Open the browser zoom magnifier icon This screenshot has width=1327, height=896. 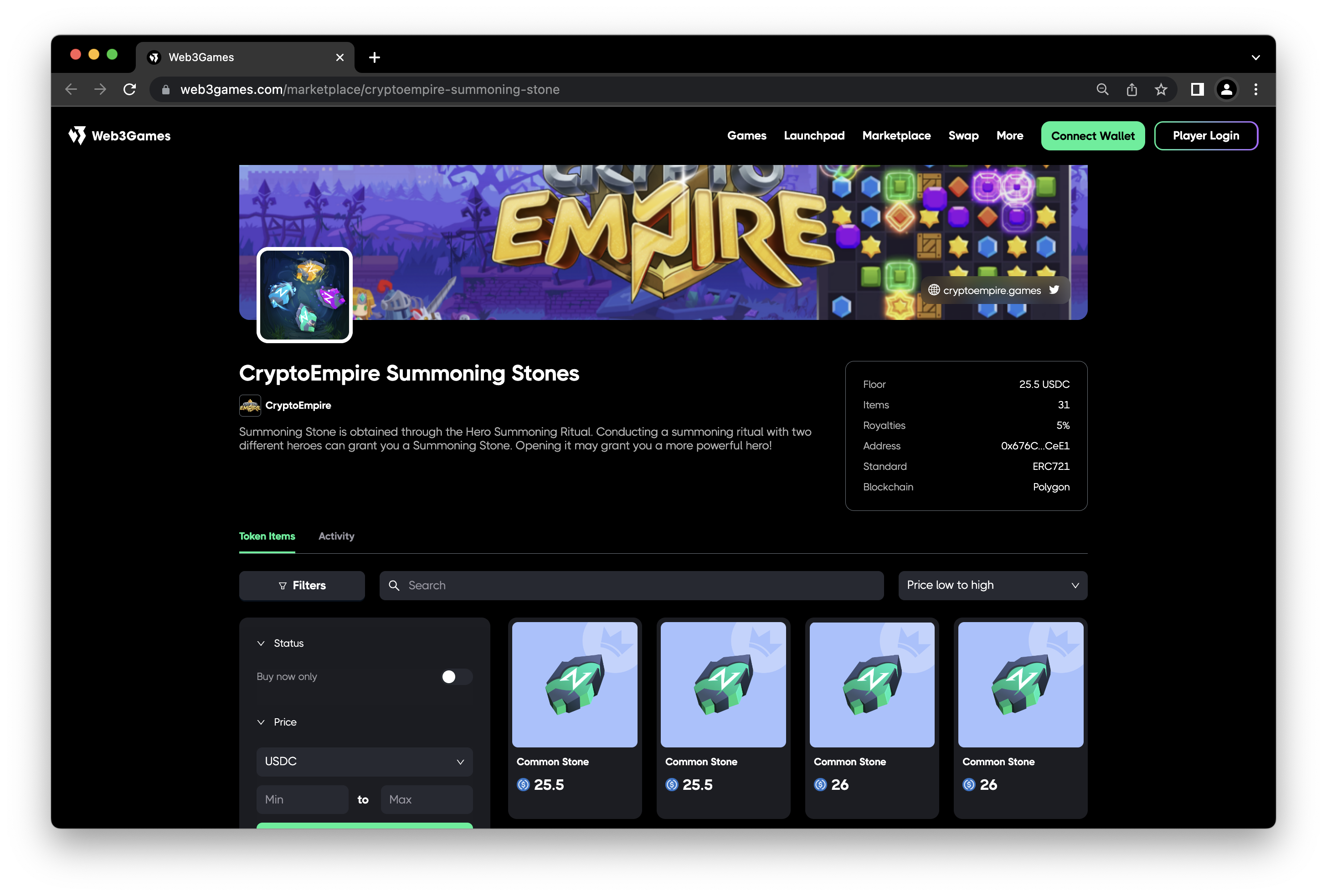pos(1102,89)
